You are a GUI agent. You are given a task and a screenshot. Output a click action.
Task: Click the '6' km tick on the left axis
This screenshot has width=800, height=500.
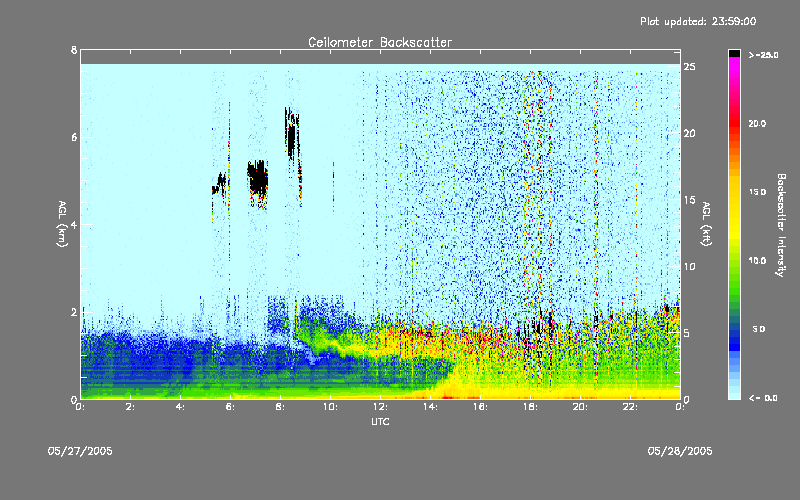pyautogui.click(x=74, y=137)
